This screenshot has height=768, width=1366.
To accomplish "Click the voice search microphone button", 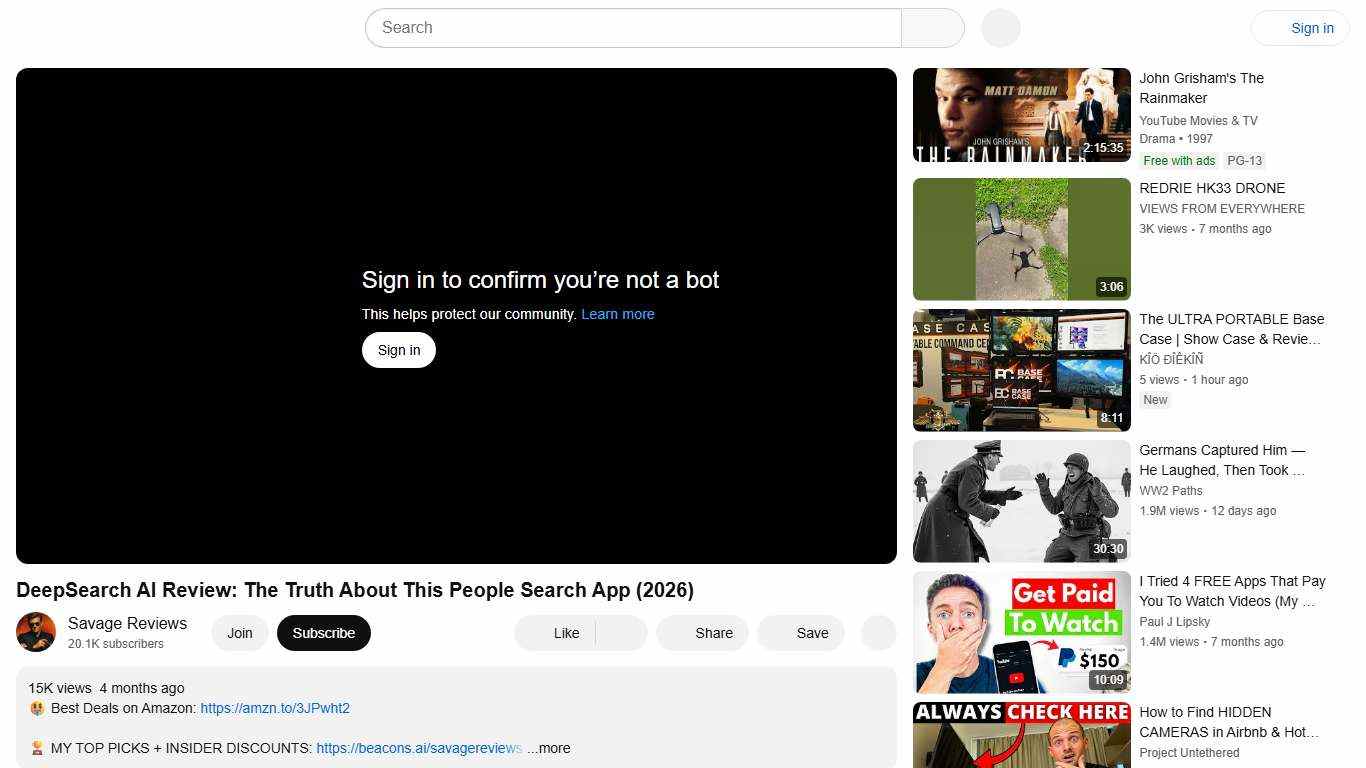I will pyautogui.click(x=999, y=27).
